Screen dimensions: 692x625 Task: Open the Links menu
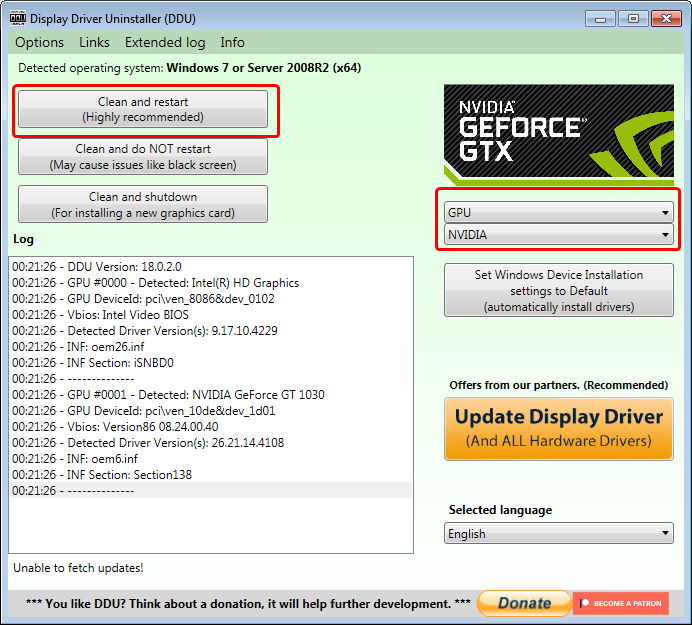coord(94,42)
